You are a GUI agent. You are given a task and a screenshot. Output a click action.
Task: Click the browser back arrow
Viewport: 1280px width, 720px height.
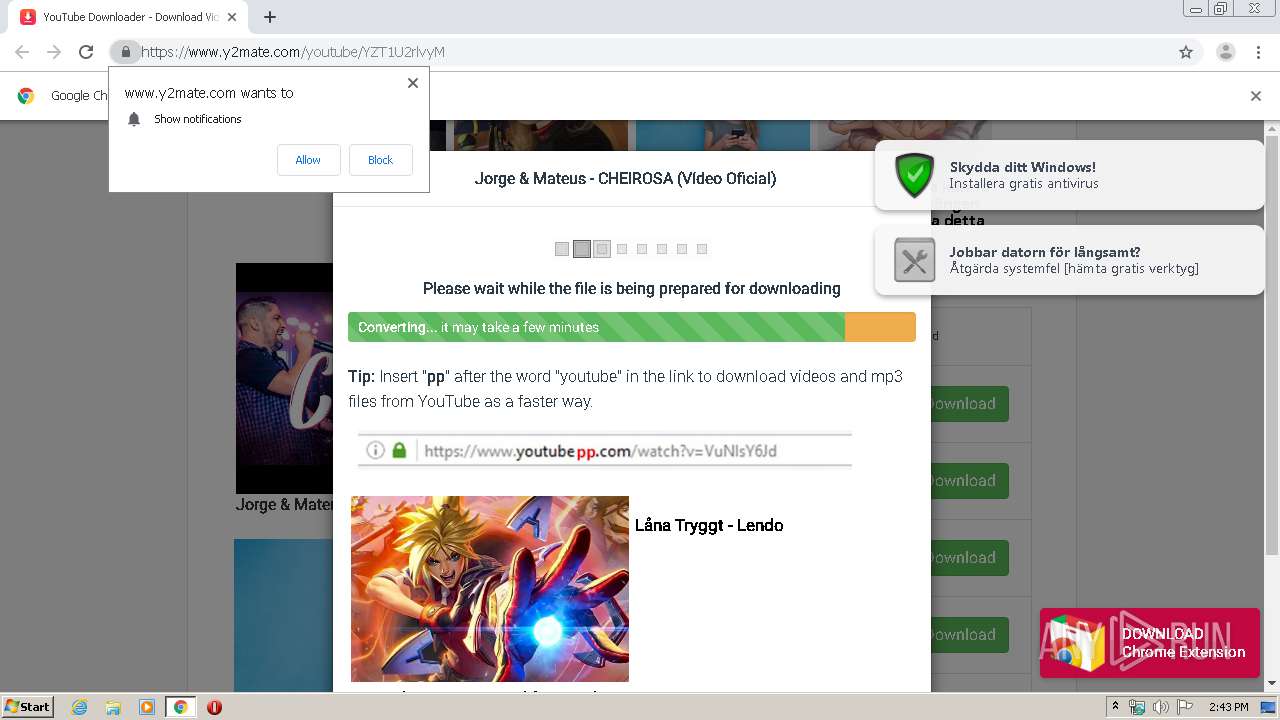click(x=22, y=52)
